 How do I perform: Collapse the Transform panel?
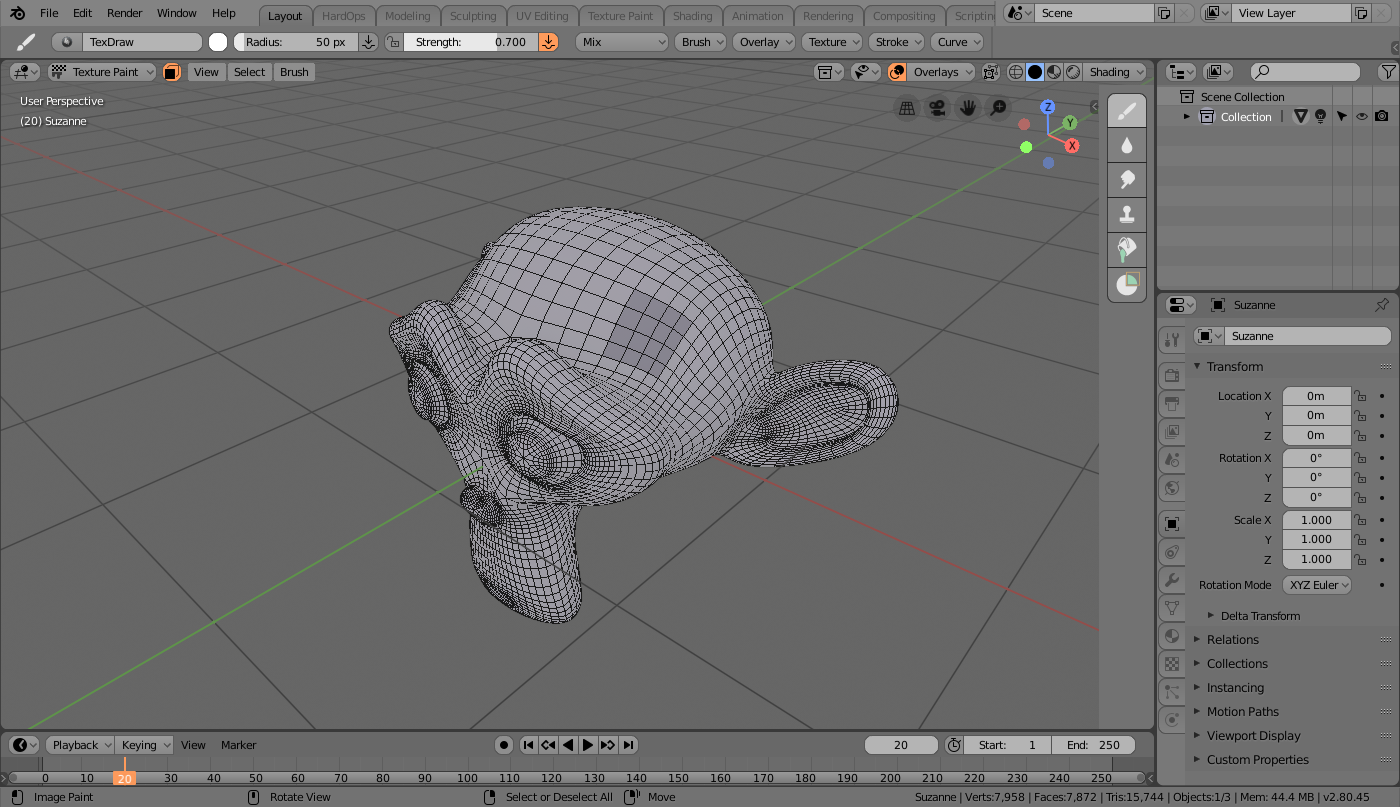1197,367
